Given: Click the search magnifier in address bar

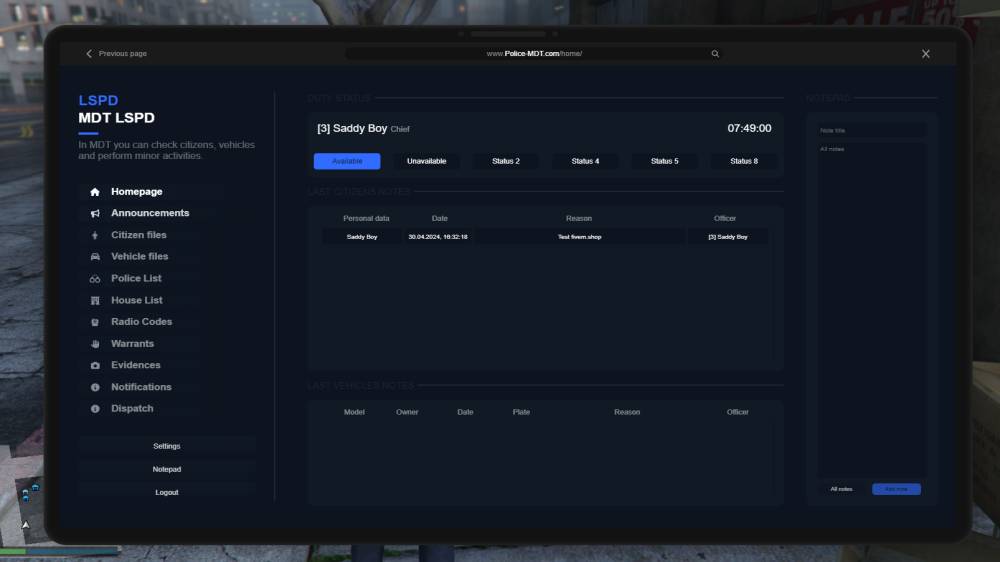Looking at the screenshot, I should click(715, 54).
